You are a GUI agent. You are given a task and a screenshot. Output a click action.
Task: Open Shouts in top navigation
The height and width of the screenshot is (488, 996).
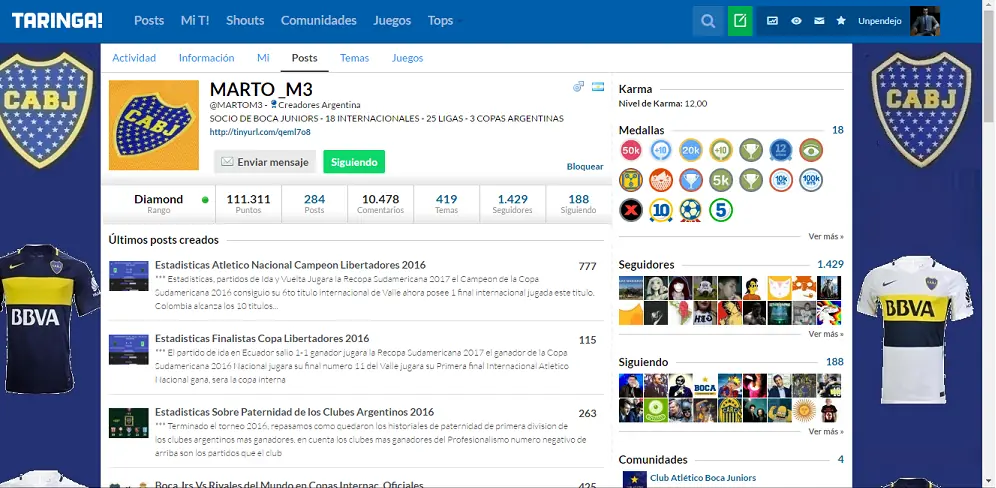[x=245, y=21]
